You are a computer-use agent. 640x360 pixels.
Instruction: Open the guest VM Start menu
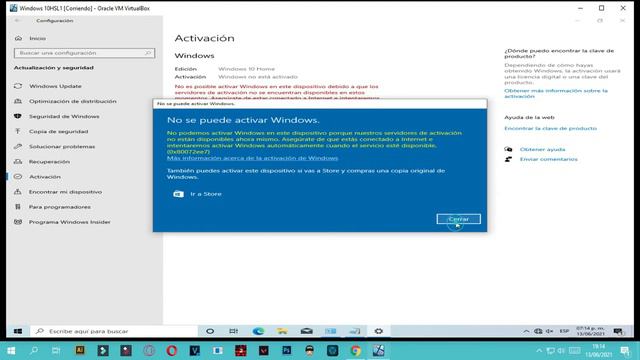(x=18, y=331)
